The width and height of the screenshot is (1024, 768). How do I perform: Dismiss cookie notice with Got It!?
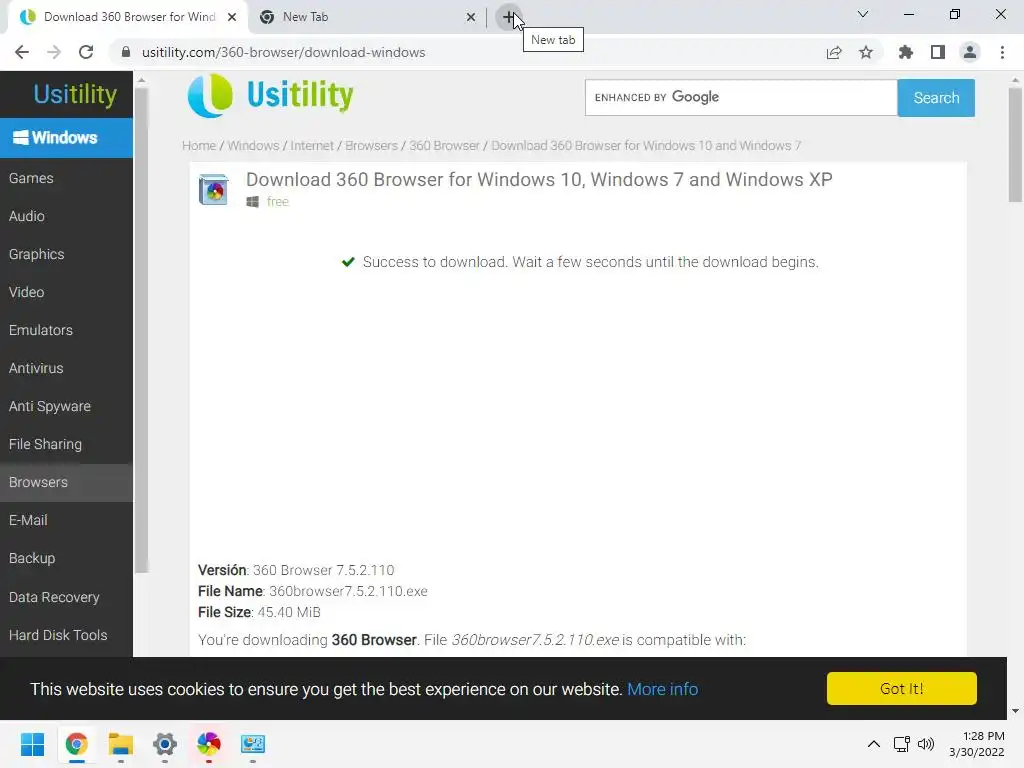click(x=901, y=688)
